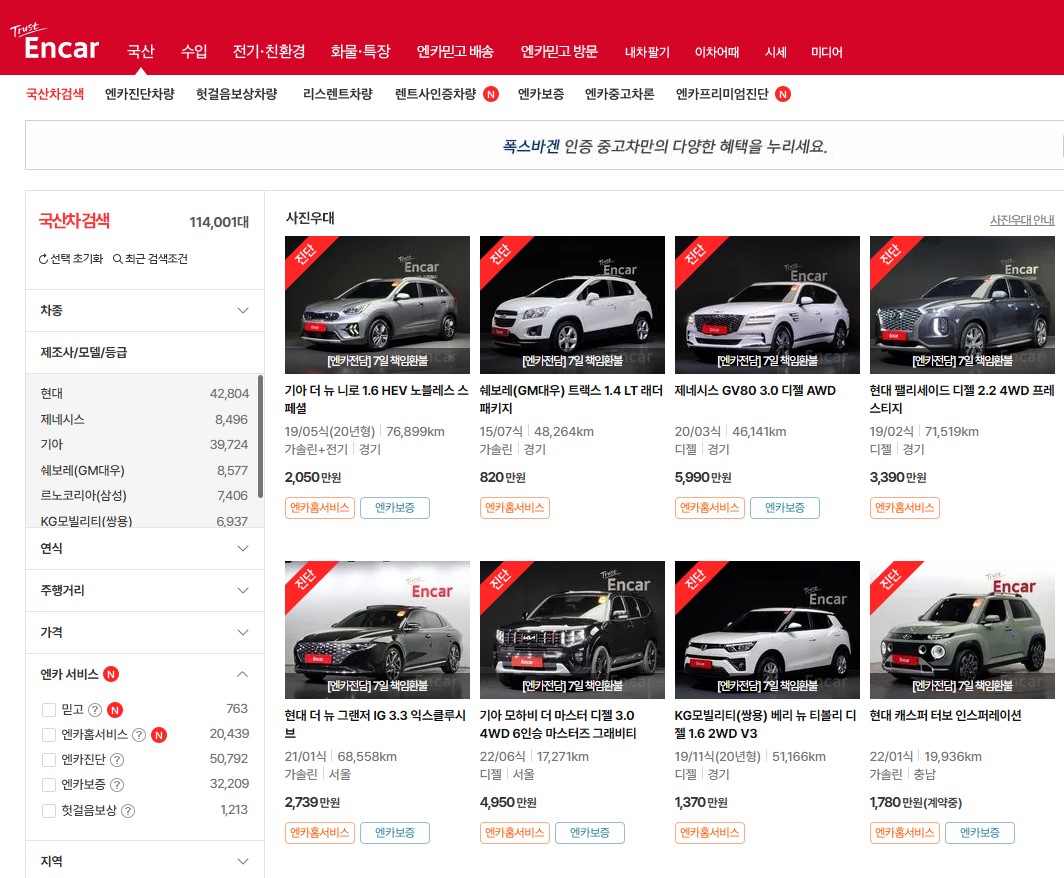Open the 수입 top menu

[194, 52]
